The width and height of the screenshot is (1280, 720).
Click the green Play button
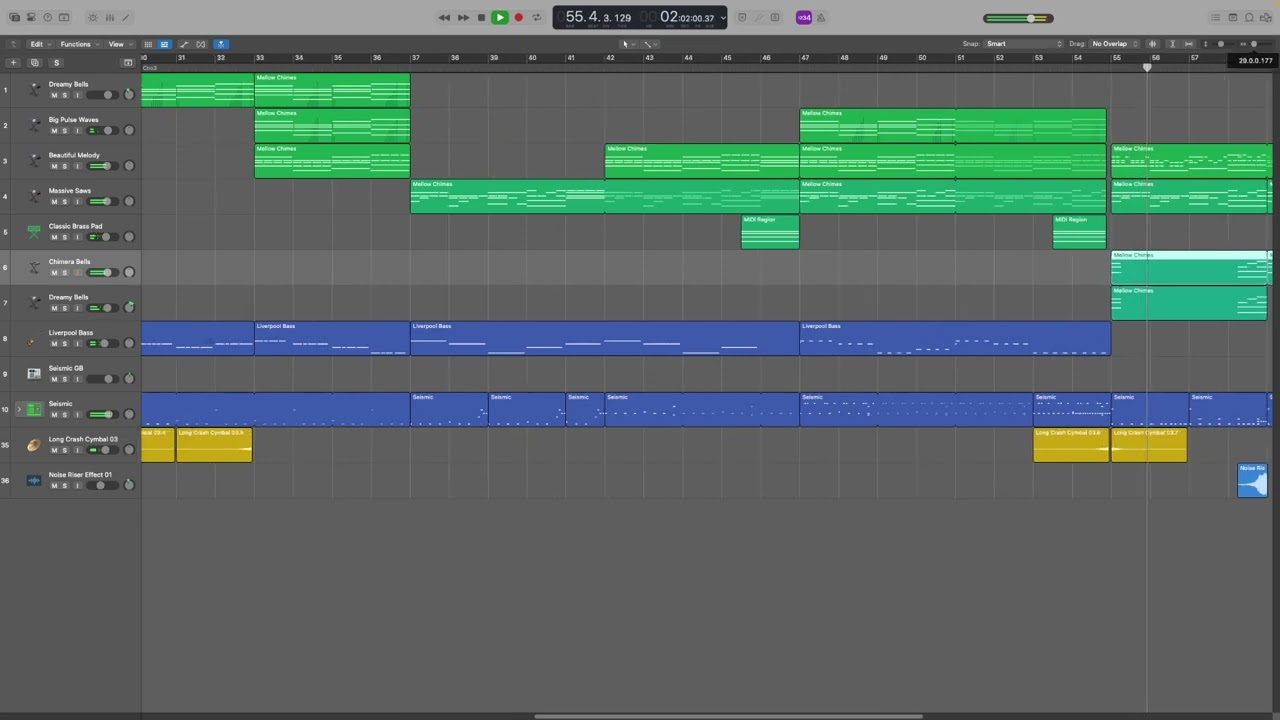pos(500,17)
